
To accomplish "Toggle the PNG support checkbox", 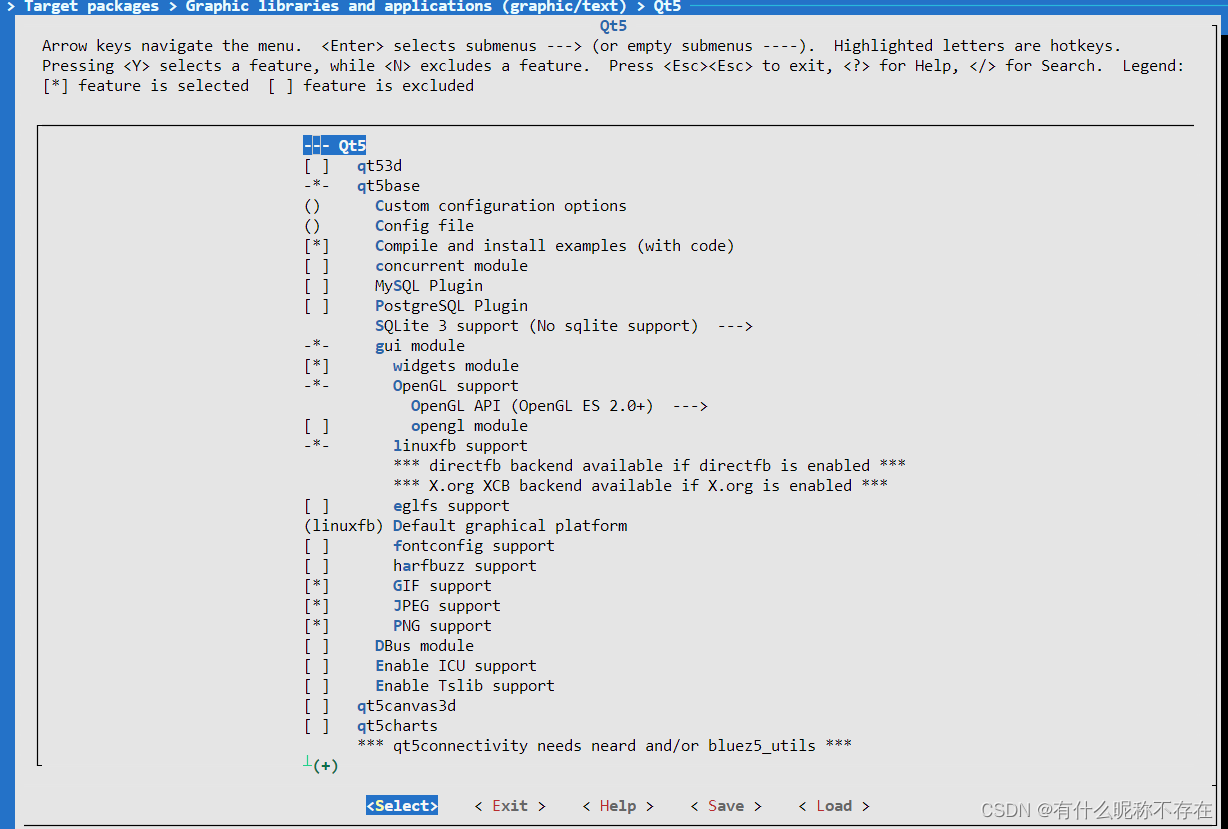I will [x=316, y=626].
